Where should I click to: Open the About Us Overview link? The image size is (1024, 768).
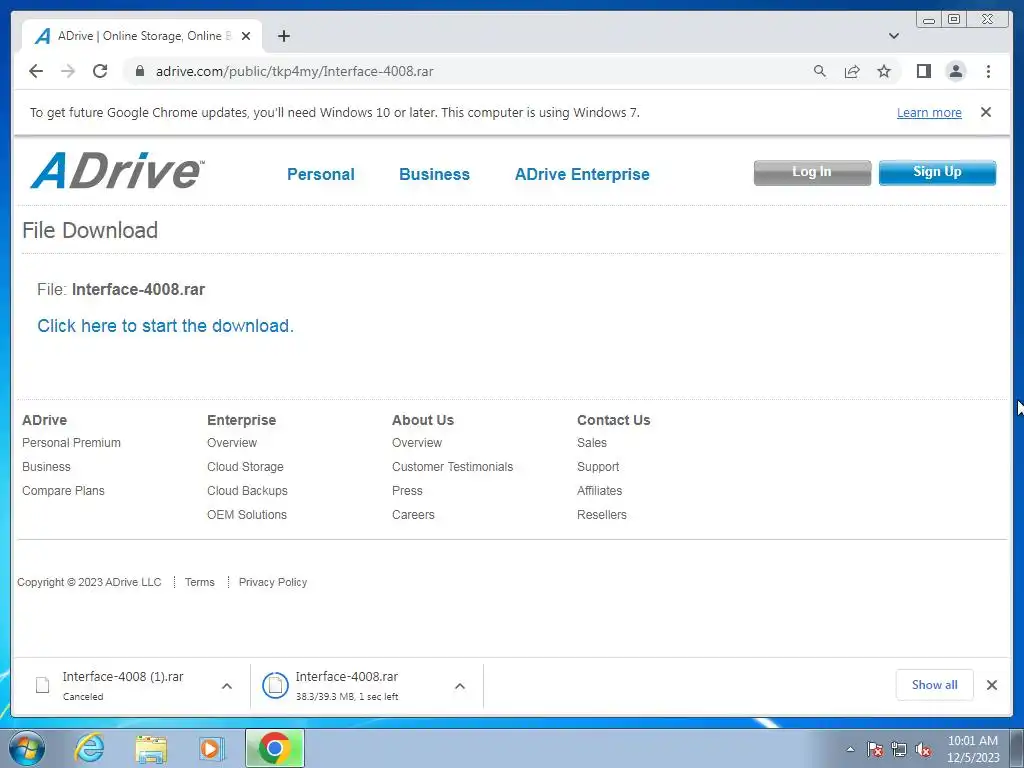coord(417,443)
